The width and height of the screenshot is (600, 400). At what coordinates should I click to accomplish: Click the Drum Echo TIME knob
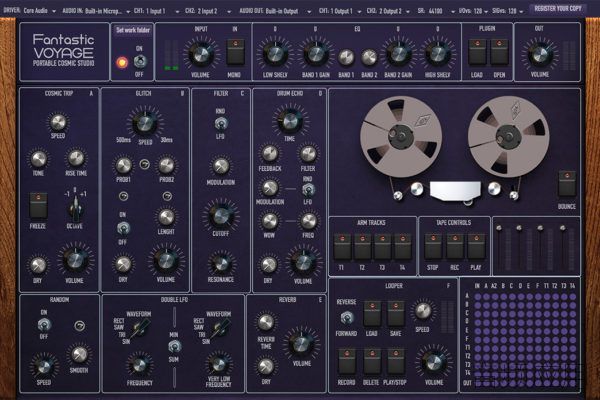pos(290,122)
